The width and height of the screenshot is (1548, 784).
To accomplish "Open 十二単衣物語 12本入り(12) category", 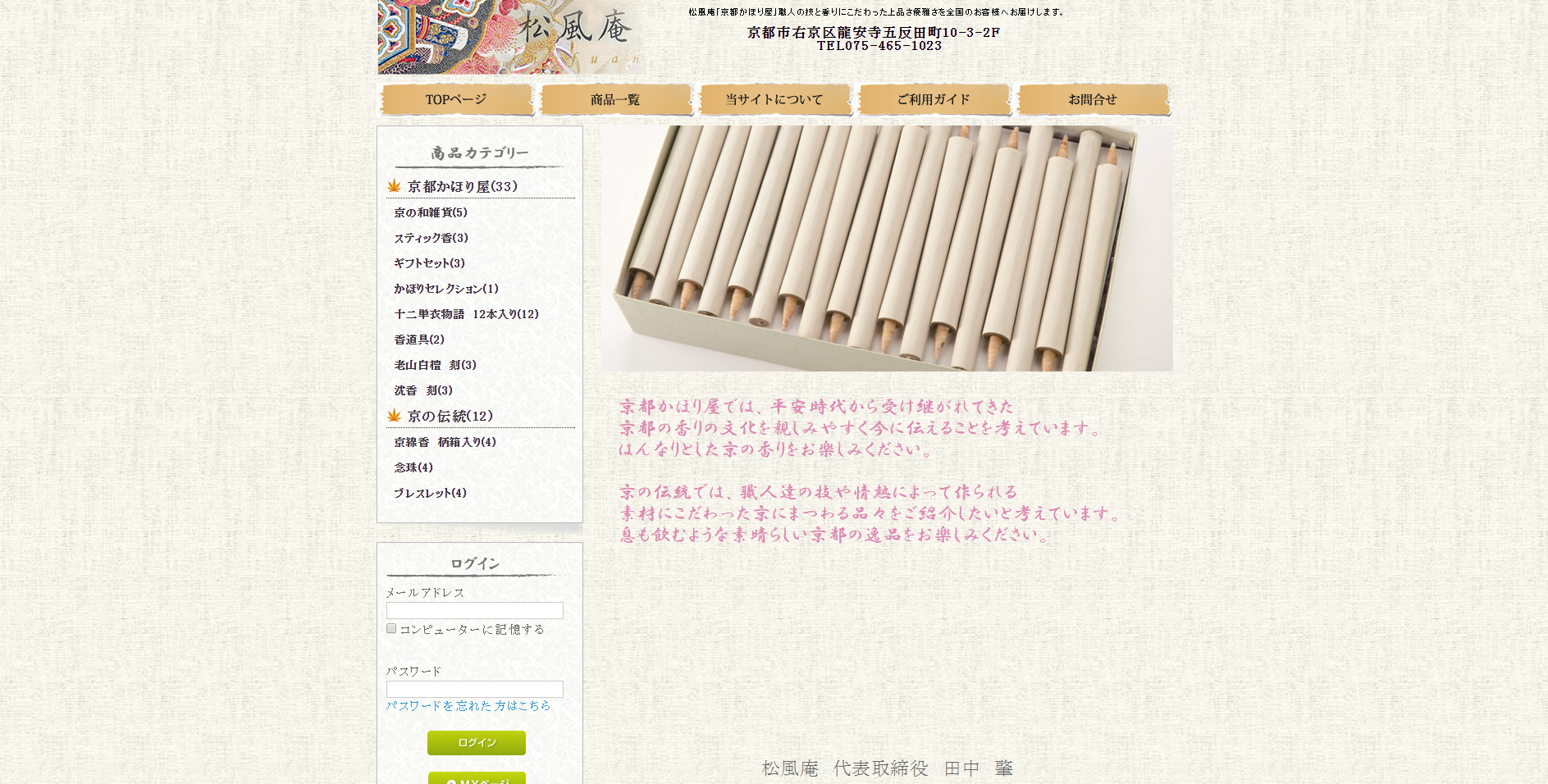I will click(467, 314).
